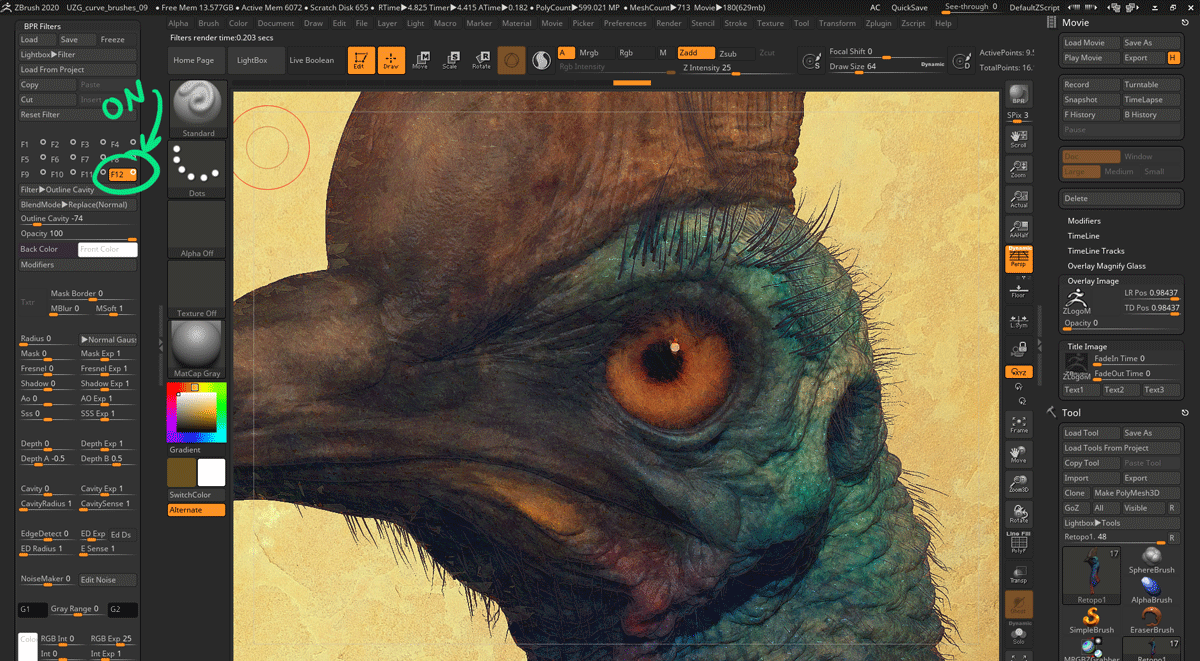Open the Normal Gauss dropdown
The width and height of the screenshot is (1200, 661).
tap(108, 340)
